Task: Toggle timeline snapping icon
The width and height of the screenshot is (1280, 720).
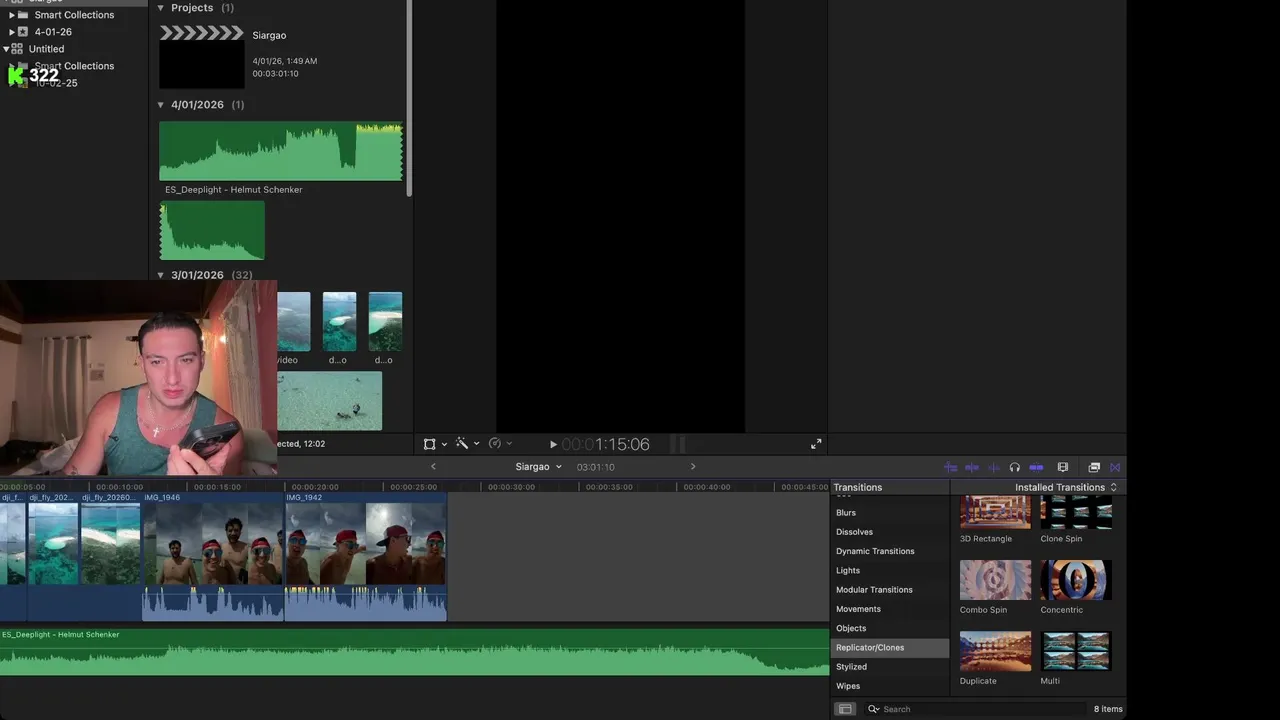Action: pos(1036,467)
